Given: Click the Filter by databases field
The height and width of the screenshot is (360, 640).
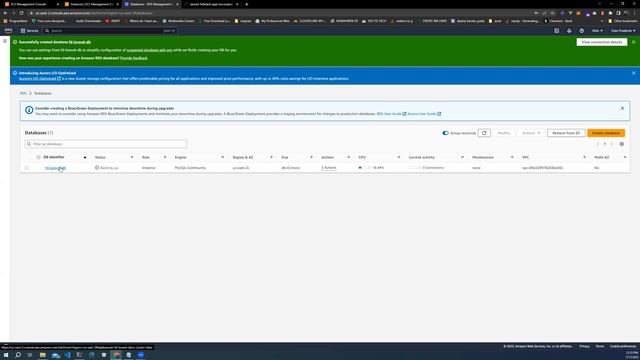Looking at the screenshot, I should pyautogui.click(x=106, y=144).
